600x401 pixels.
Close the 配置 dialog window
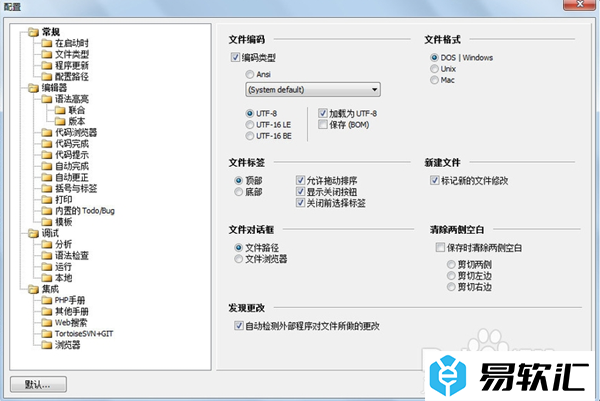[580, 4]
